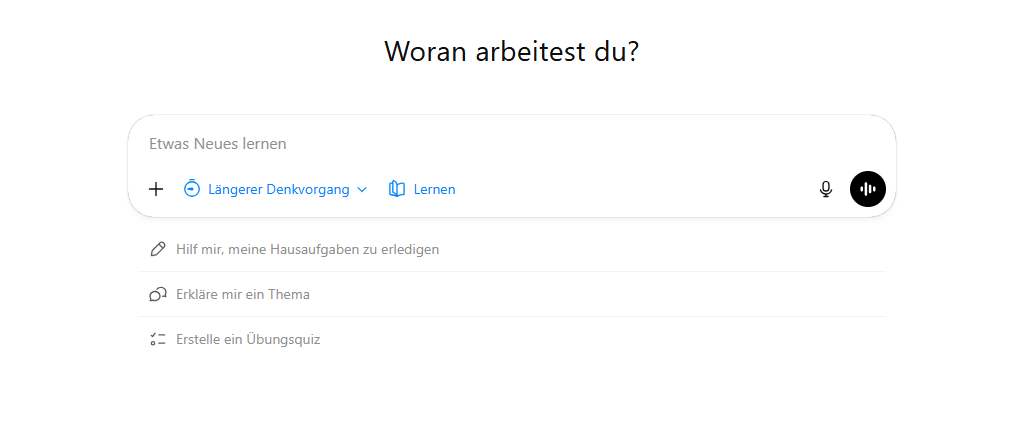Open the Längerer Denkvorgang thinking mode menu

278,189
